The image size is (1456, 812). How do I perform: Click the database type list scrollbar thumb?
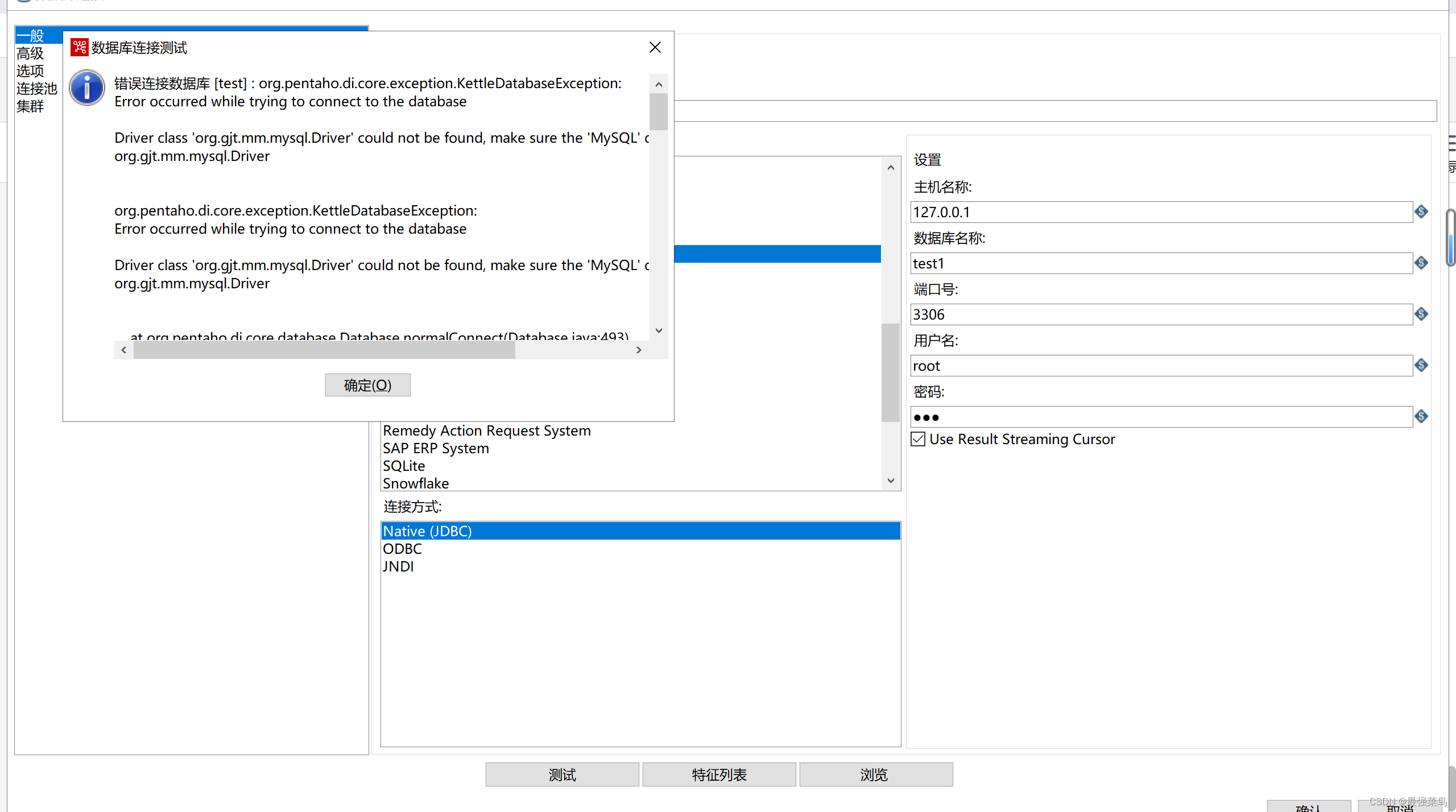click(891, 372)
